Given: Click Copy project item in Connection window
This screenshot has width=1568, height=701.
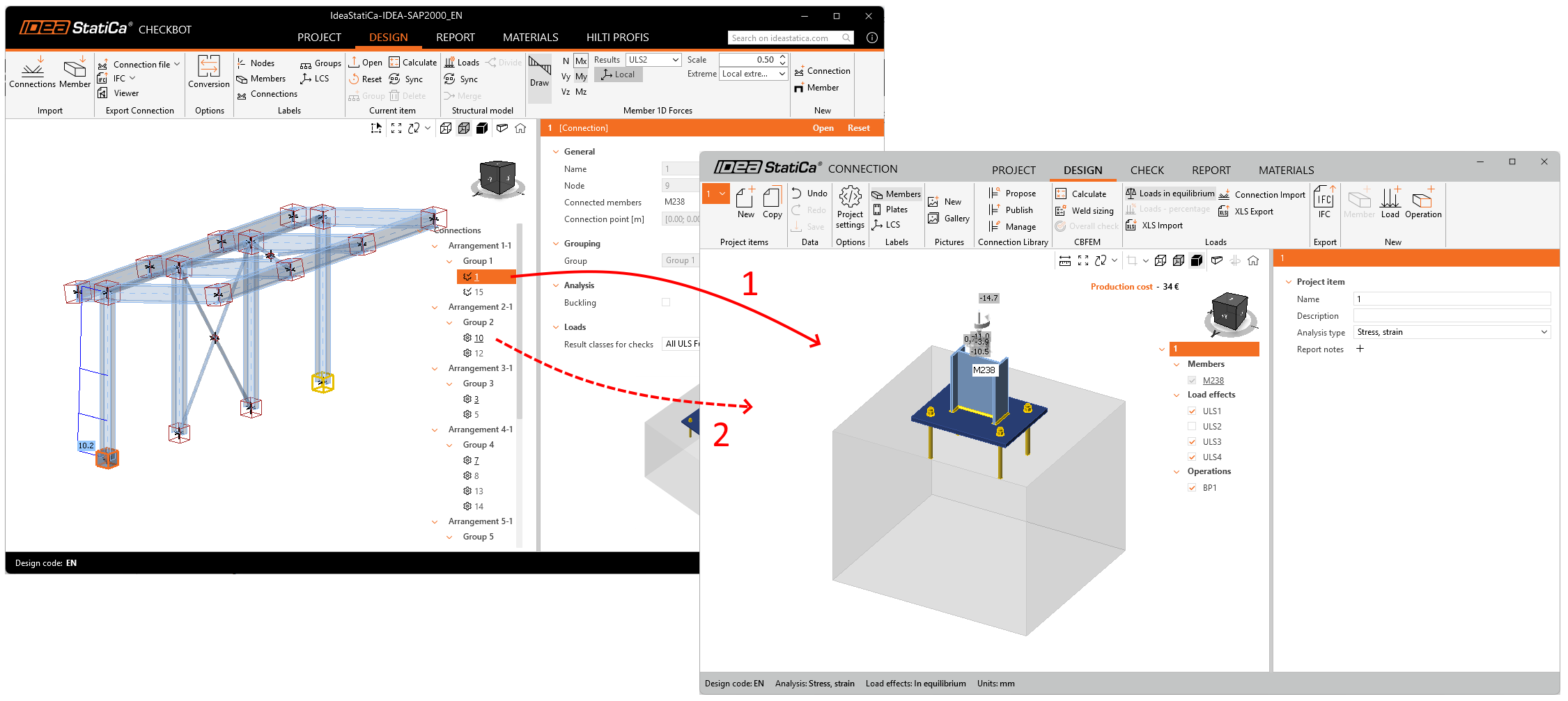Looking at the screenshot, I should coord(772,203).
